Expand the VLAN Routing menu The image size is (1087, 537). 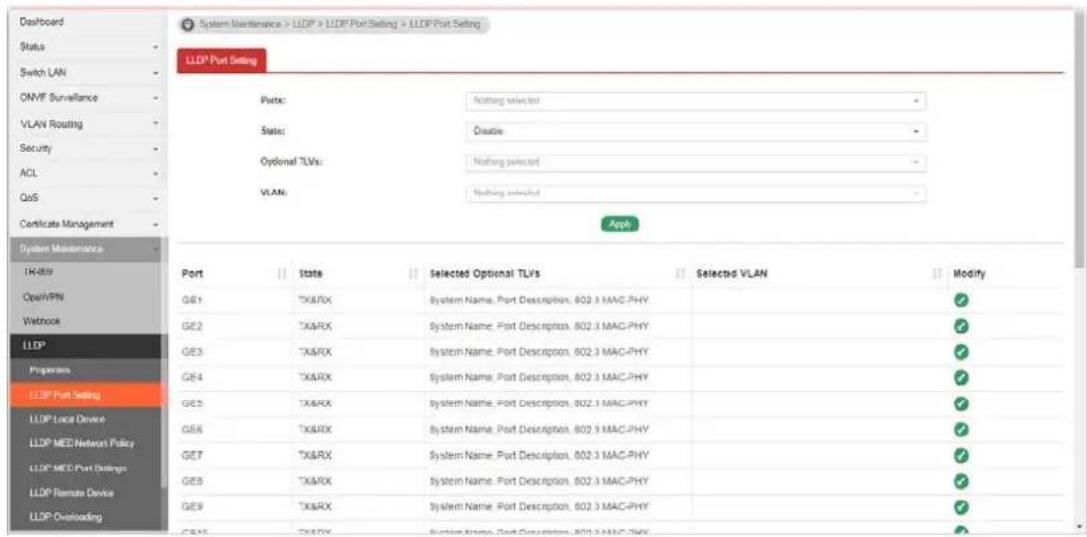[87, 124]
